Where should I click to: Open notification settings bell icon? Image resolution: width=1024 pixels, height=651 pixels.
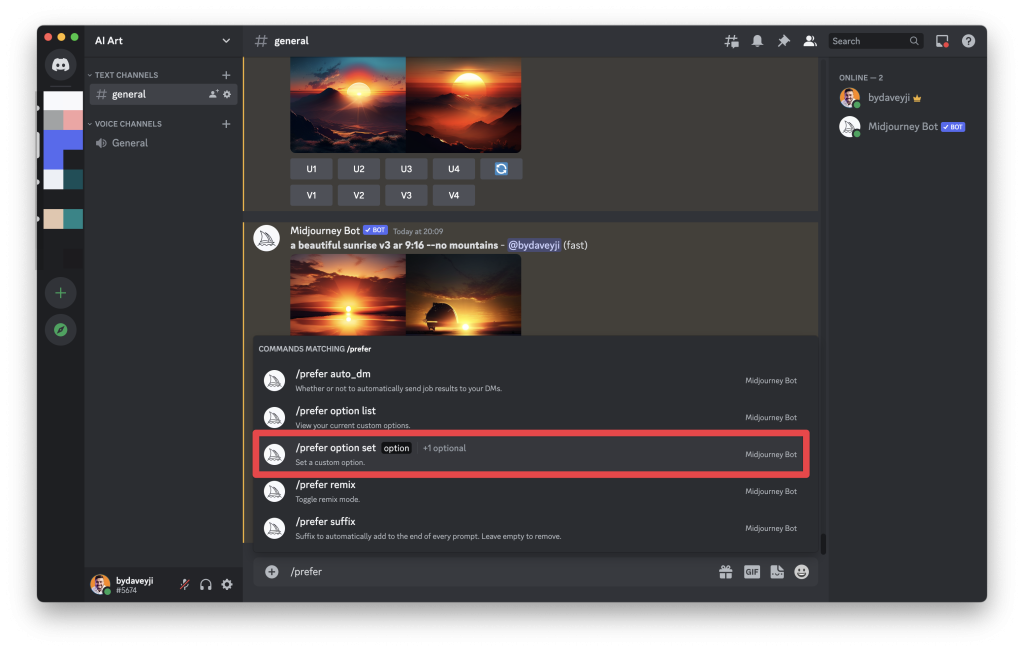[758, 41]
